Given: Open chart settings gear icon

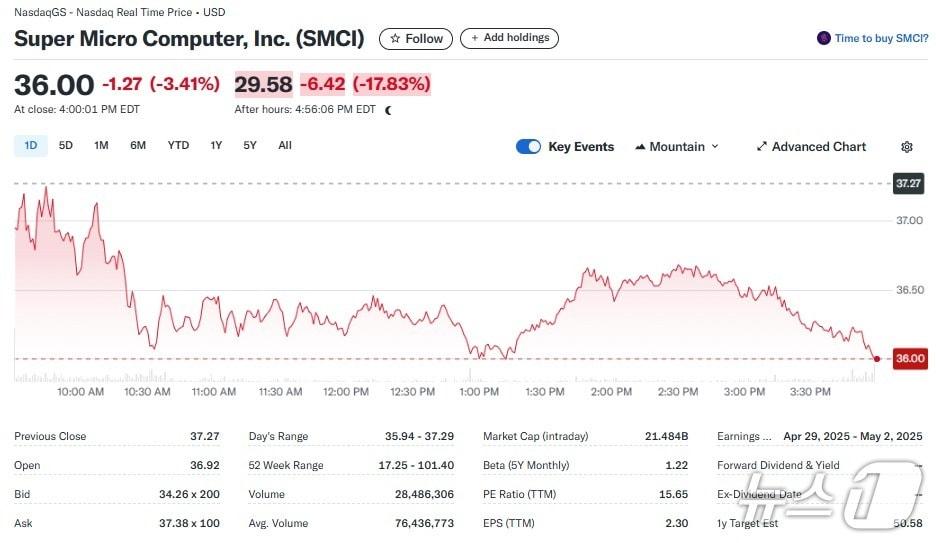Looking at the screenshot, I should click(907, 147).
